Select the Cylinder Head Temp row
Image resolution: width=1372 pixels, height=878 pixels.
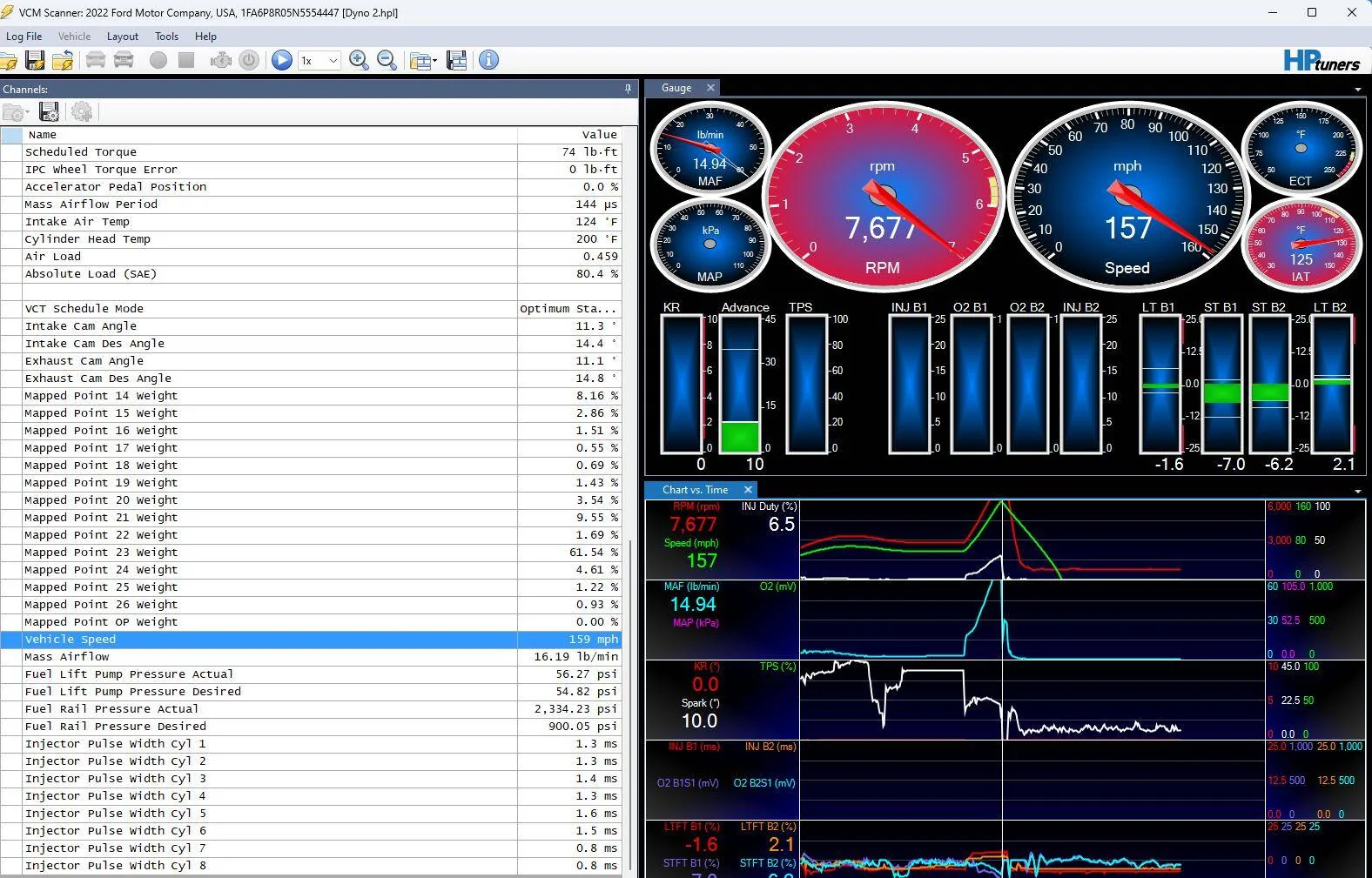click(311, 239)
